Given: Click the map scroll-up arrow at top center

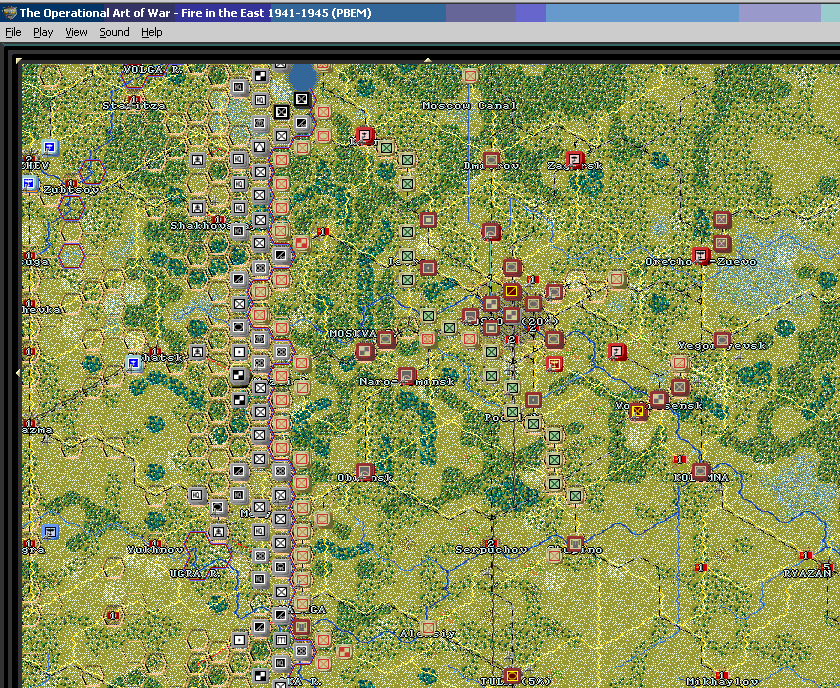Looking at the screenshot, I should [x=428, y=60].
